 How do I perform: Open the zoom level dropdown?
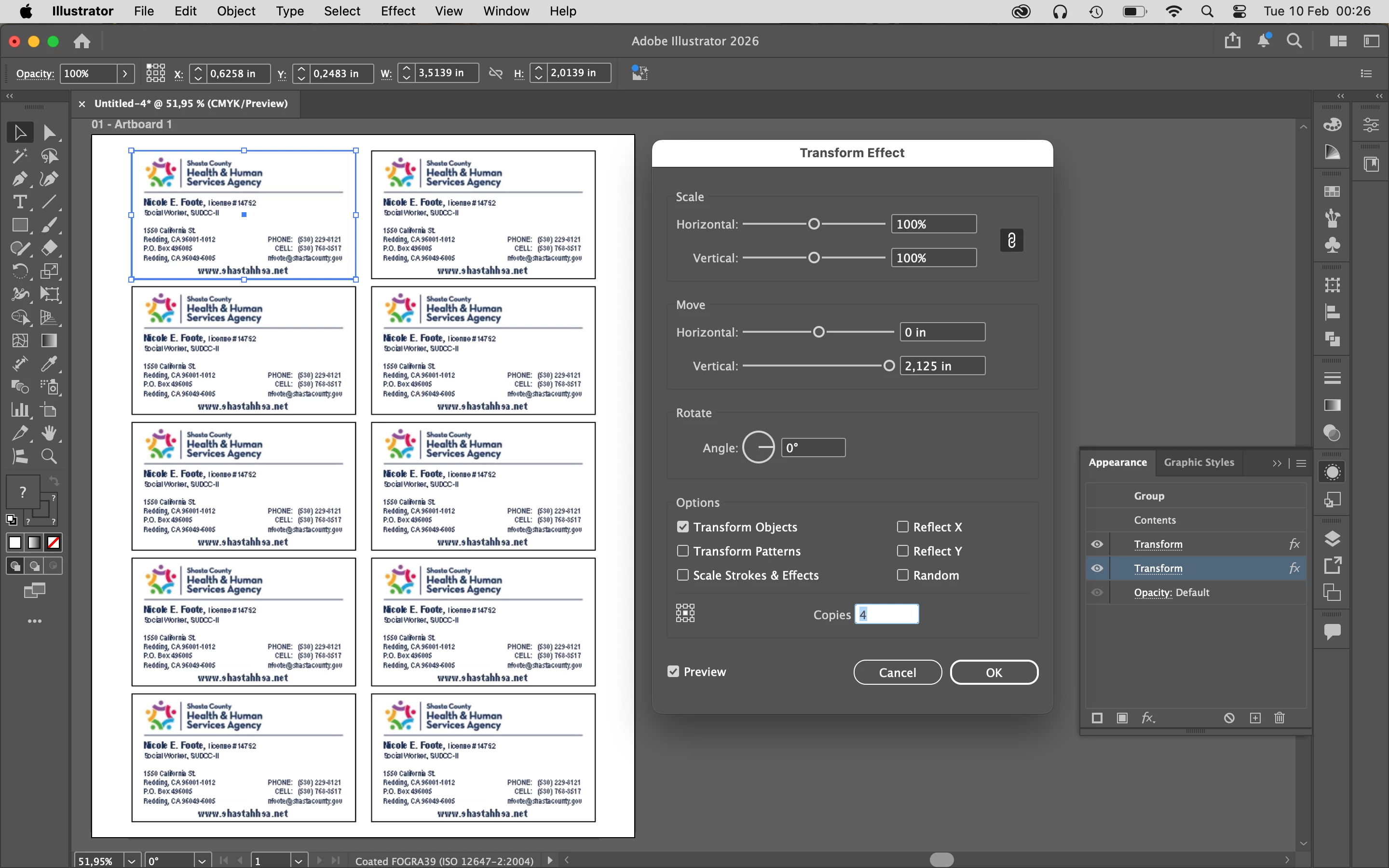click(132, 861)
